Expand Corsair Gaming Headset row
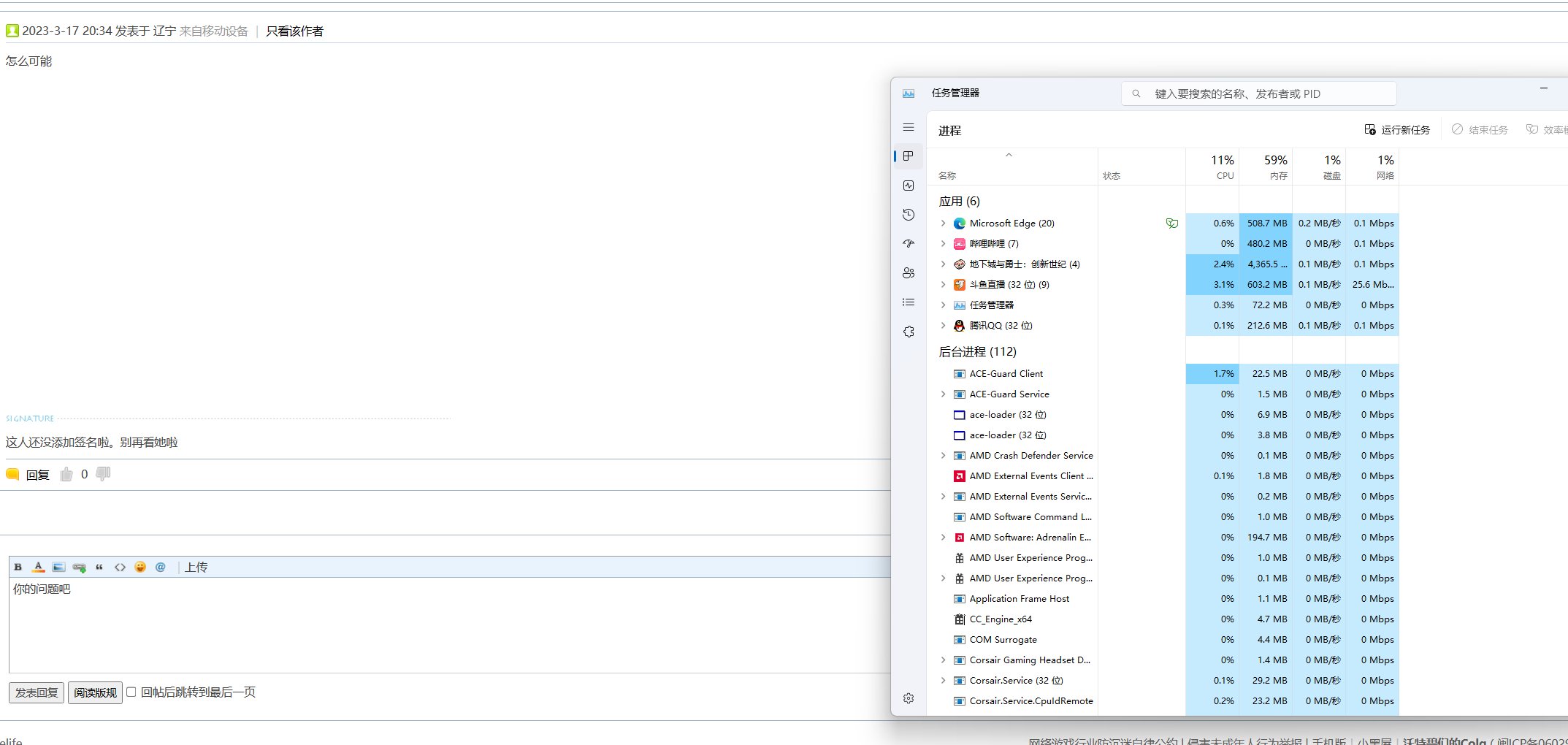This screenshot has height=745, width=1568. [x=943, y=660]
